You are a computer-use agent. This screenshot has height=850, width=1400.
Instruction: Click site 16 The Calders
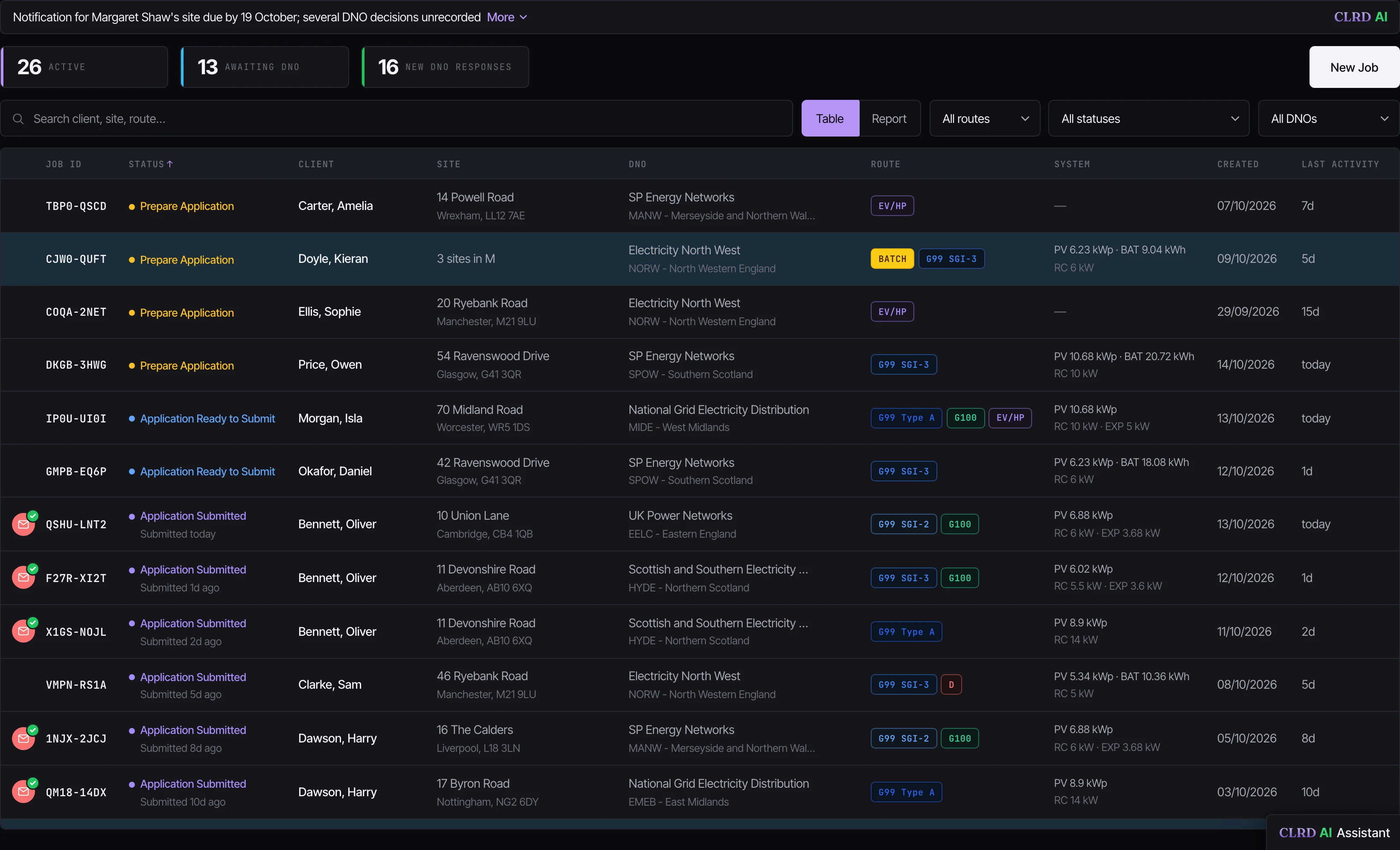click(x=475, y=730)
